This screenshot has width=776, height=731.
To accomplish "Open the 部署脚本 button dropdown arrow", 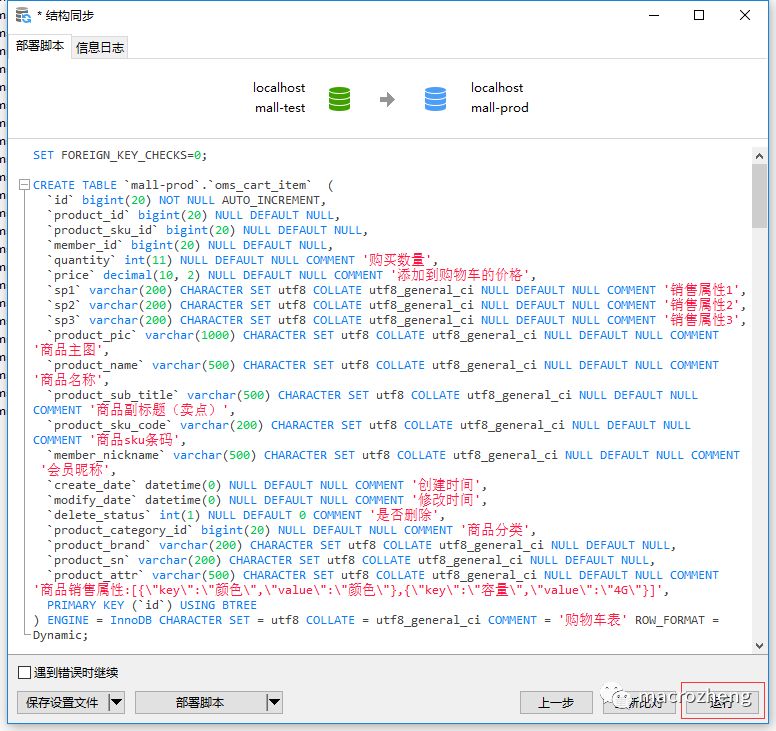I will pyautogui.click(x=274, y=702).
